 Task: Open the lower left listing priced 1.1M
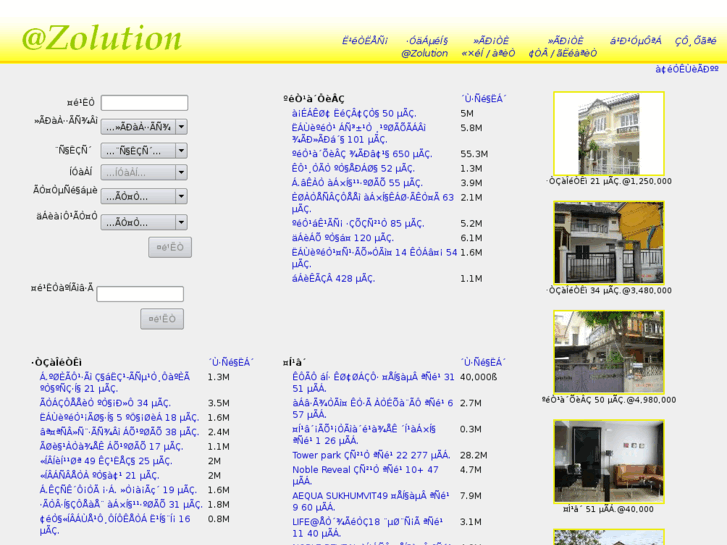111,446
